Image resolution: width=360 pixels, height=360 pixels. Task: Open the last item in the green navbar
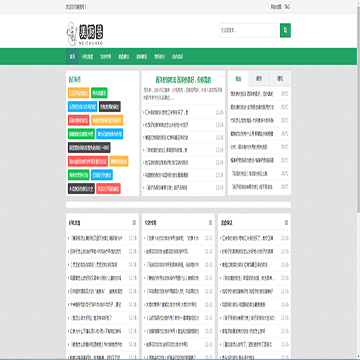[178, 56]
